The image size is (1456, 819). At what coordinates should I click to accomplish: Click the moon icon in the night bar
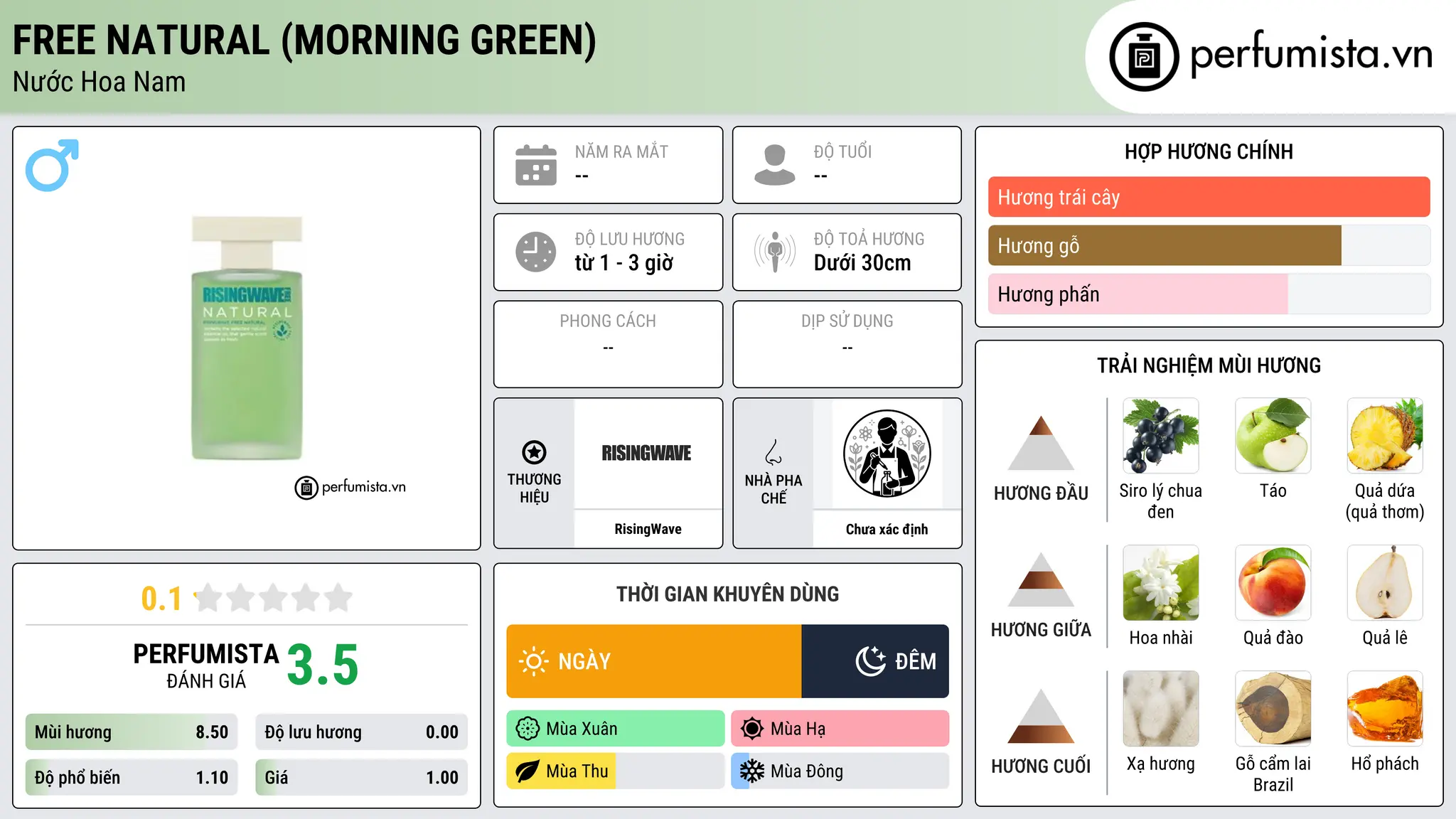pos(870,661)
